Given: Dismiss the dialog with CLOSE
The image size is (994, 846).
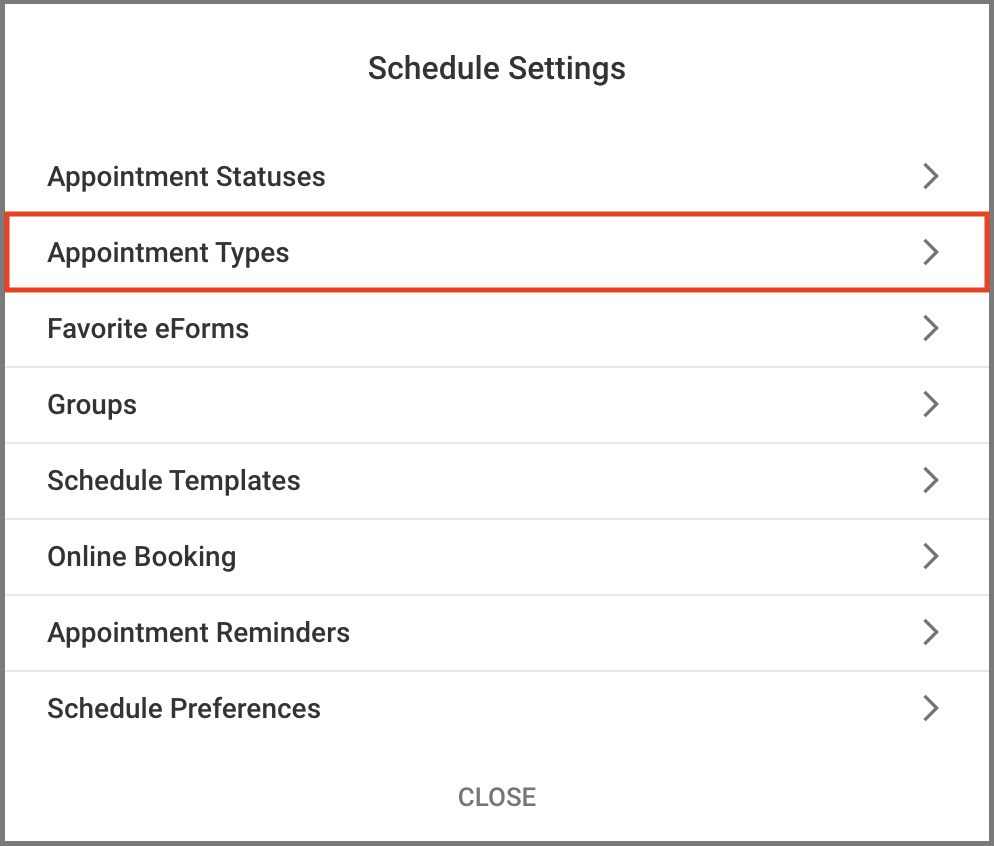Looking at the screenshot, I should [496, 797].
